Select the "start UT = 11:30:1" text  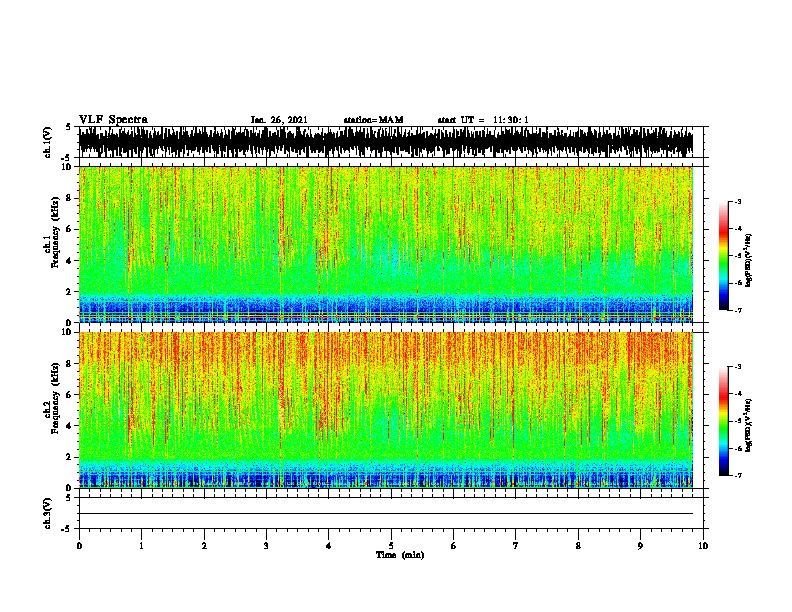(x=483, y=120)
